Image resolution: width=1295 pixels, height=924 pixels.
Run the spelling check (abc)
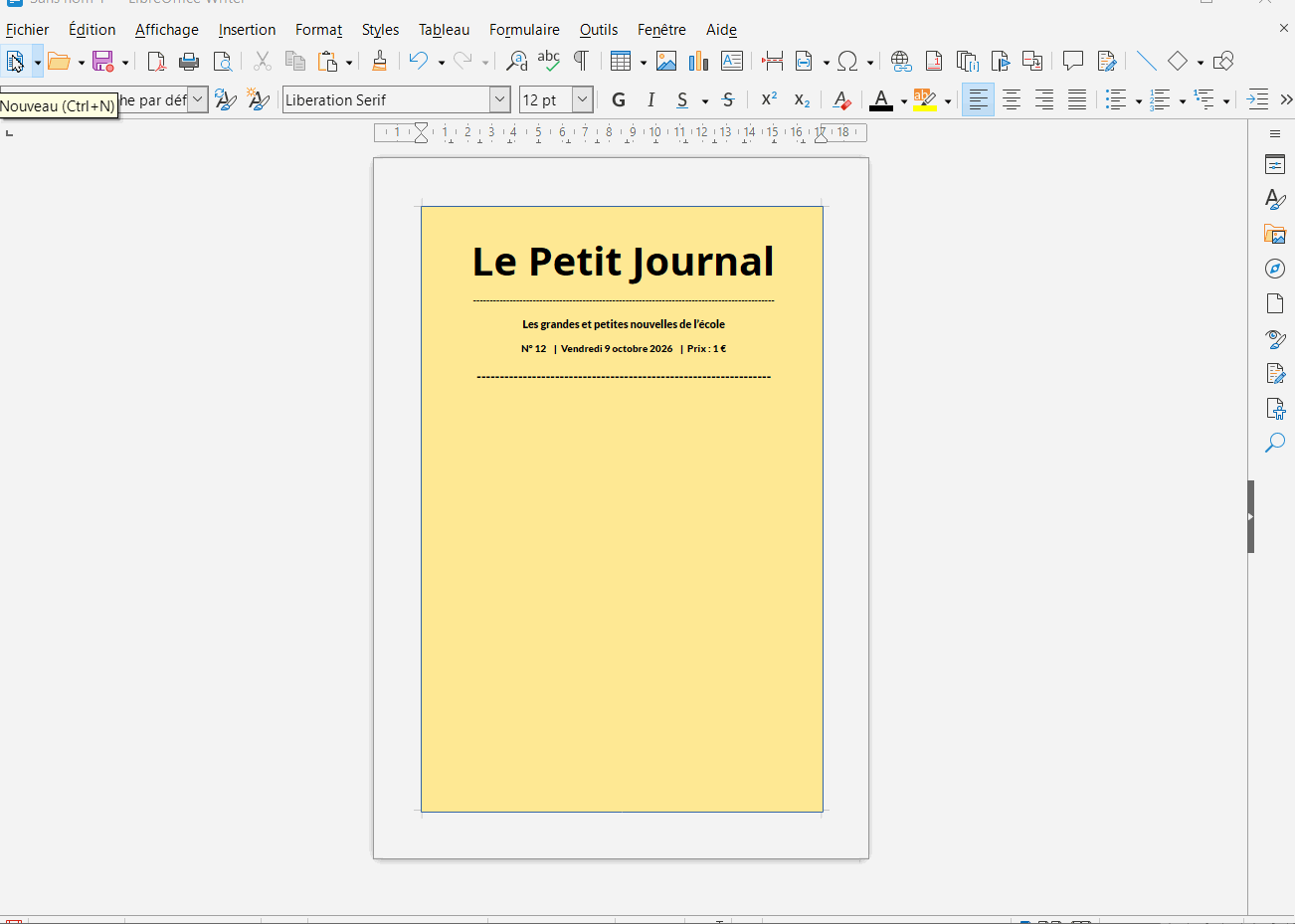coord(548,62)
